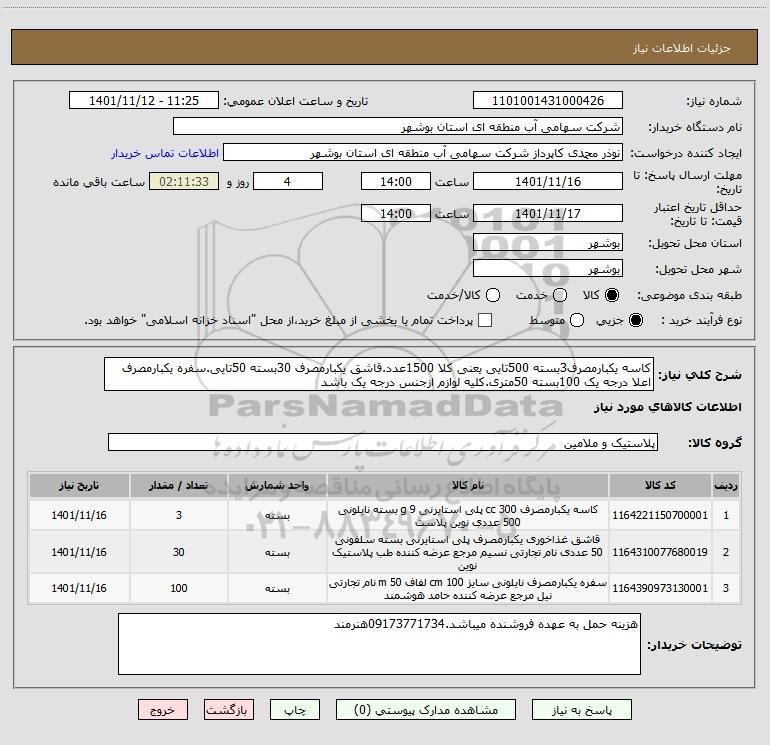This screenshot has height=745, width=770.
Task: Click the نام کالا column header
Action: pyautogui.click(x=468, y=486)
